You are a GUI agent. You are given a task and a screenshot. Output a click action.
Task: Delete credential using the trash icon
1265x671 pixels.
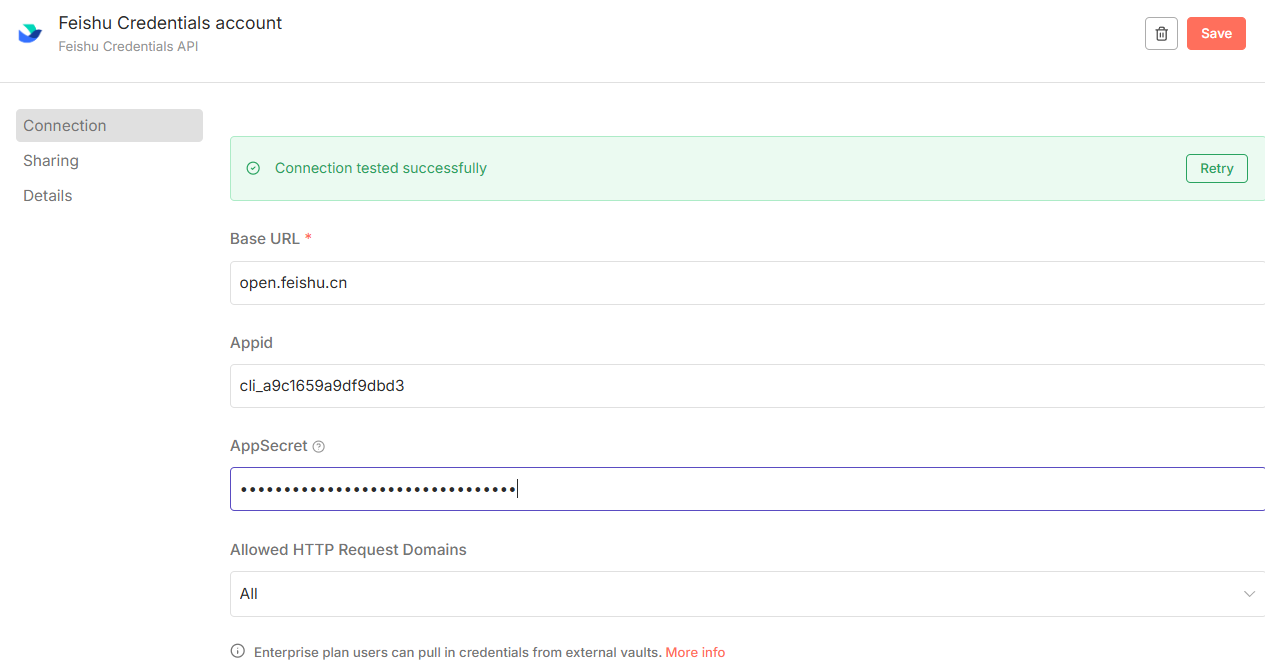tap(1161, 33)
